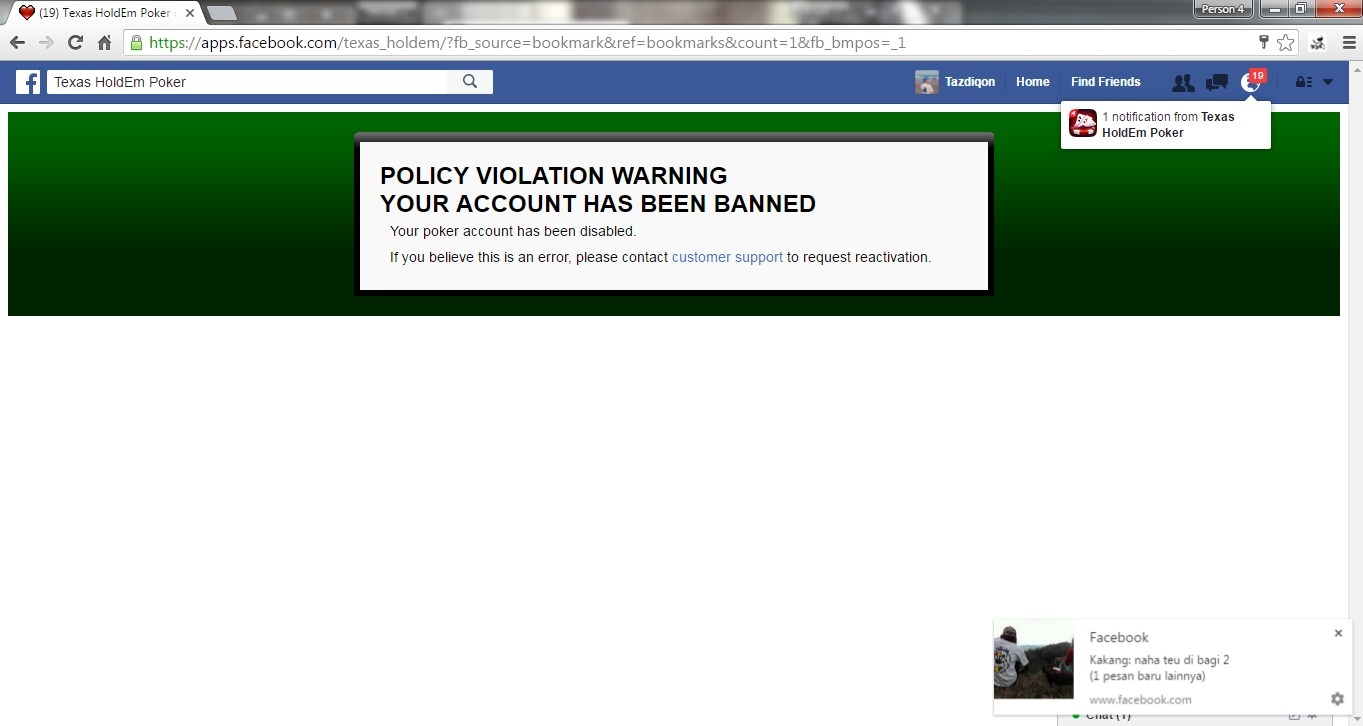Reload the page with the refresh icon
This screenshot has width=1363, height=726.
pos(75,43)
